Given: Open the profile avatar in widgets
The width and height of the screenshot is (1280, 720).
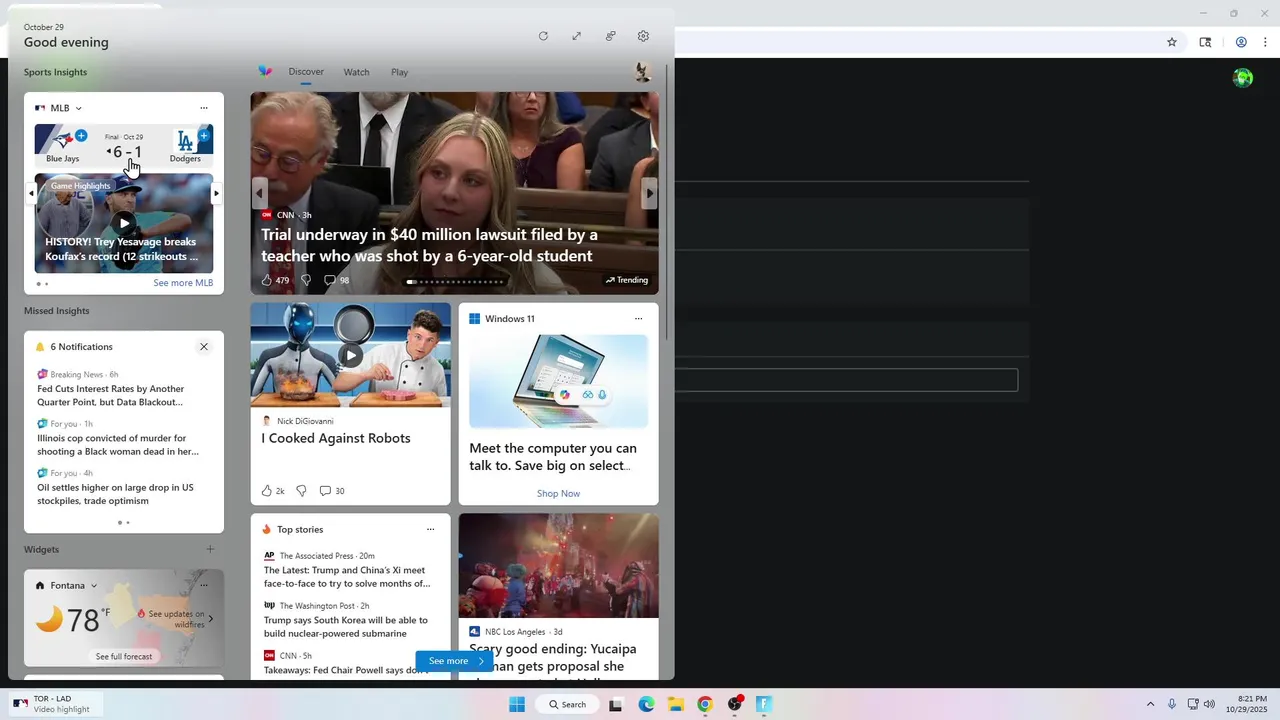Looking at the screenshot, I should pyautogui.click(x=643, y=72).
